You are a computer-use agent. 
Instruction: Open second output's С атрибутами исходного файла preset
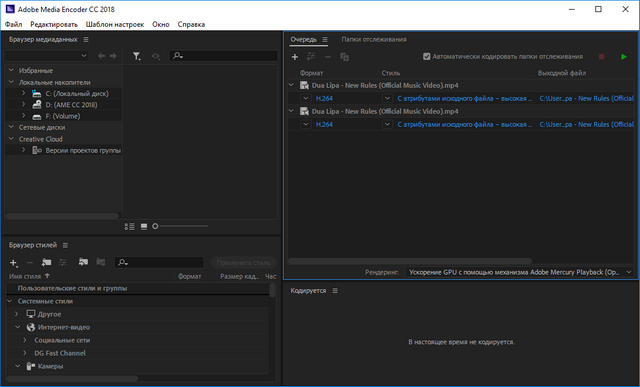[464, 125]
